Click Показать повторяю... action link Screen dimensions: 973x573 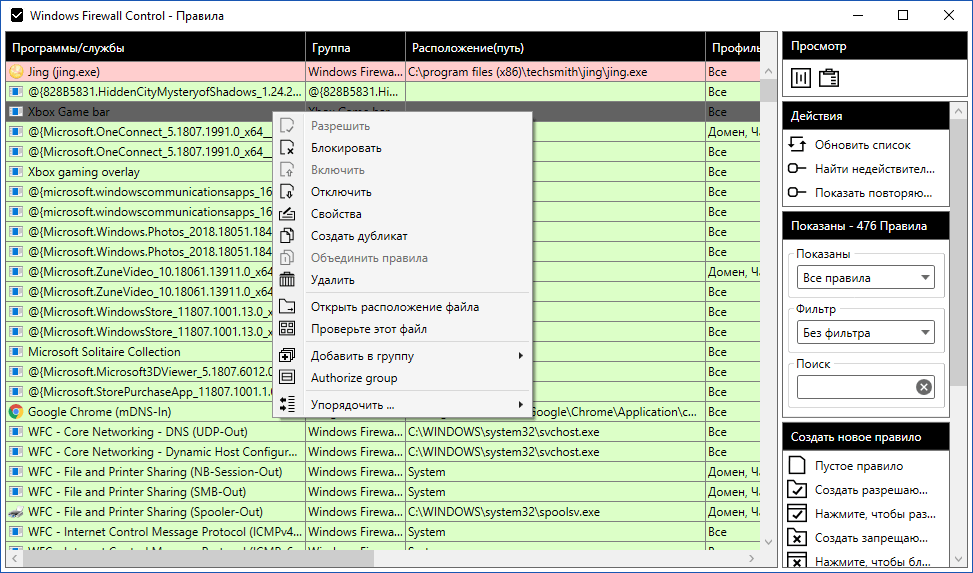pyautogui.click(x=874, y=192)
